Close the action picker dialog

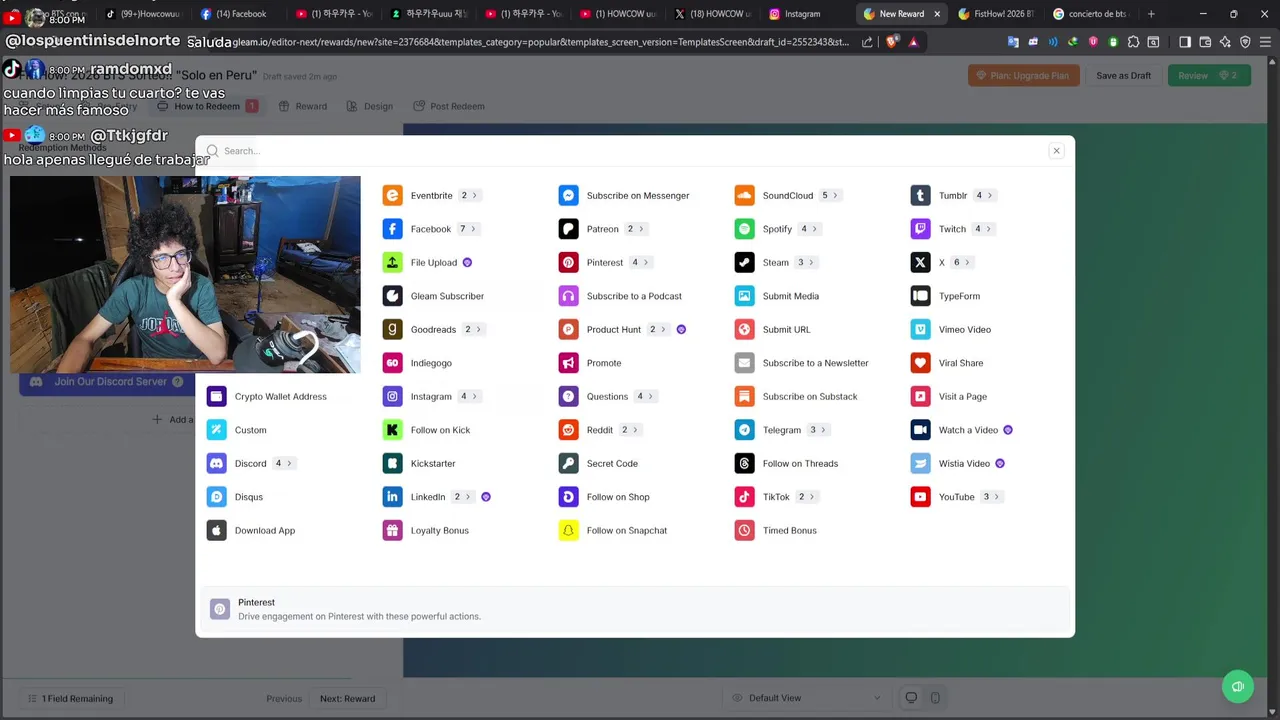[x=1056, y=151]
